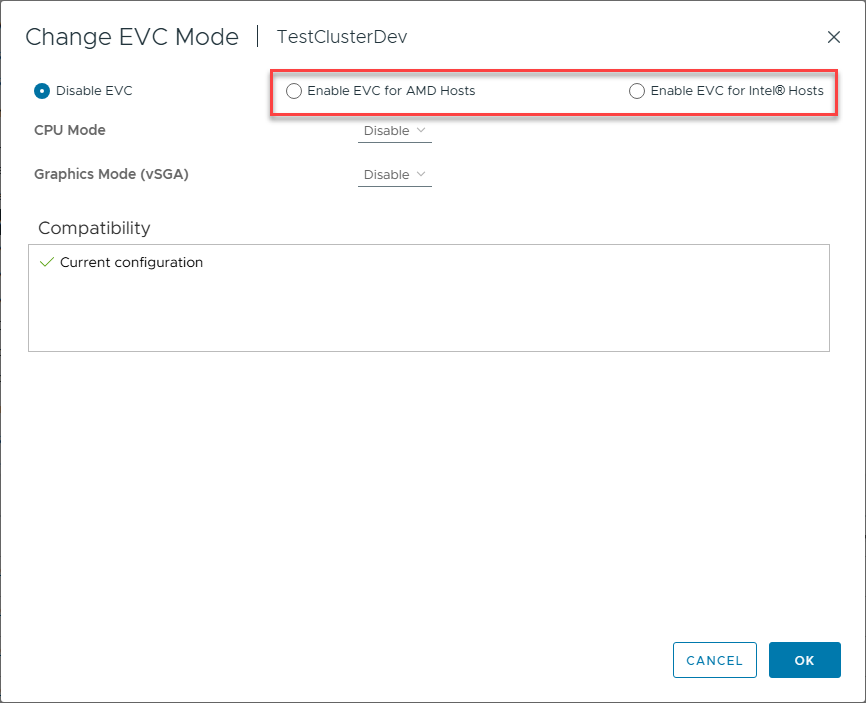866x703 pixels.
Task: Select the Disable EVC radio button
Action: click(x=42, y=91)
